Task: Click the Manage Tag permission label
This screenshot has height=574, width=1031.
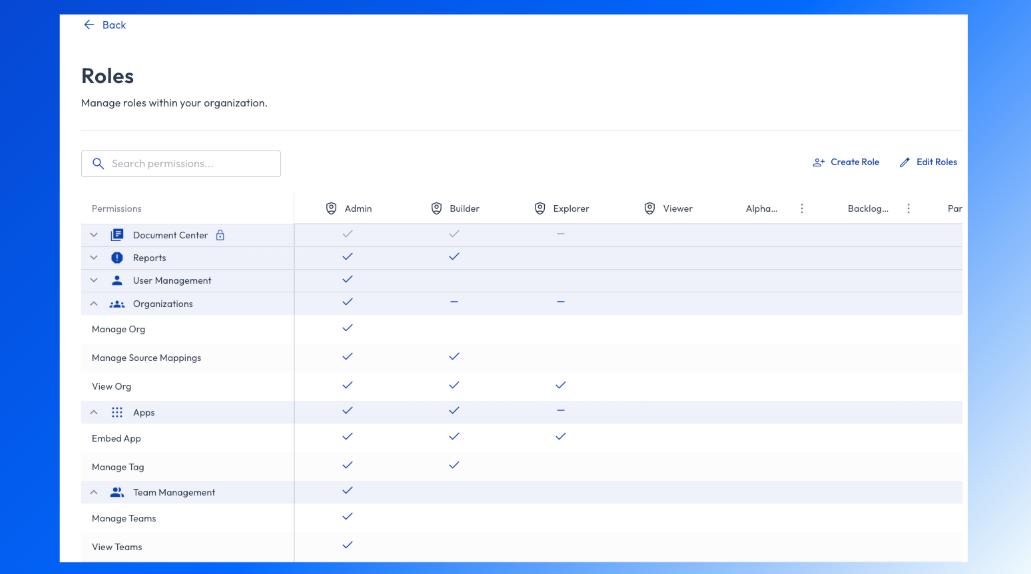Action: coord(118,467)
